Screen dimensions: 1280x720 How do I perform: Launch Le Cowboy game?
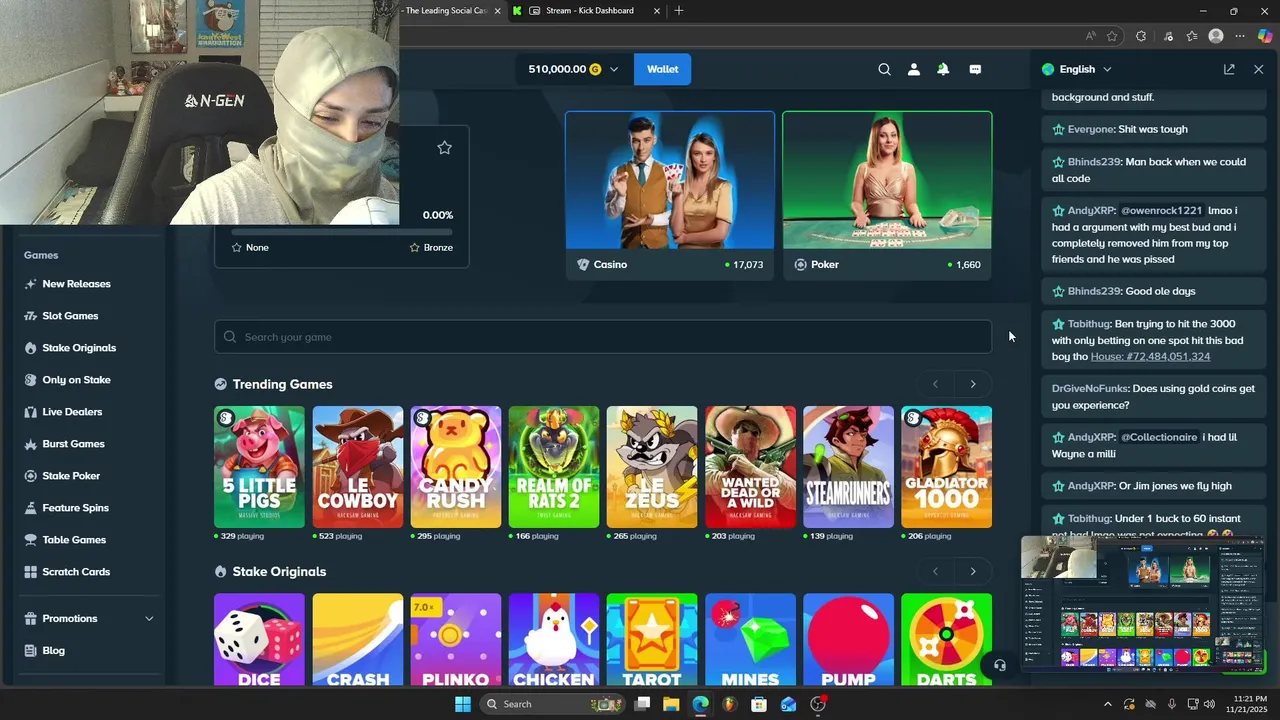pyautogui.click(x=357, y=467)
